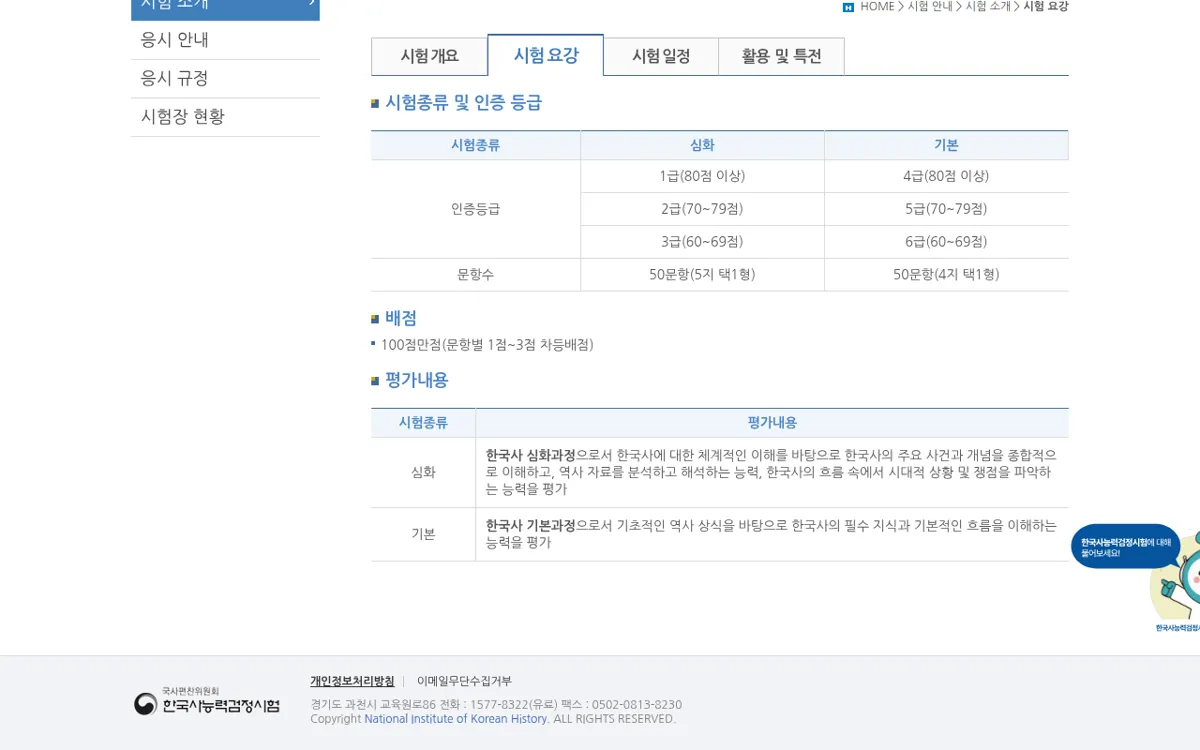
Task: Click the bullet icon beside 평가내용 heading
Action: click(x=375, y=381)
